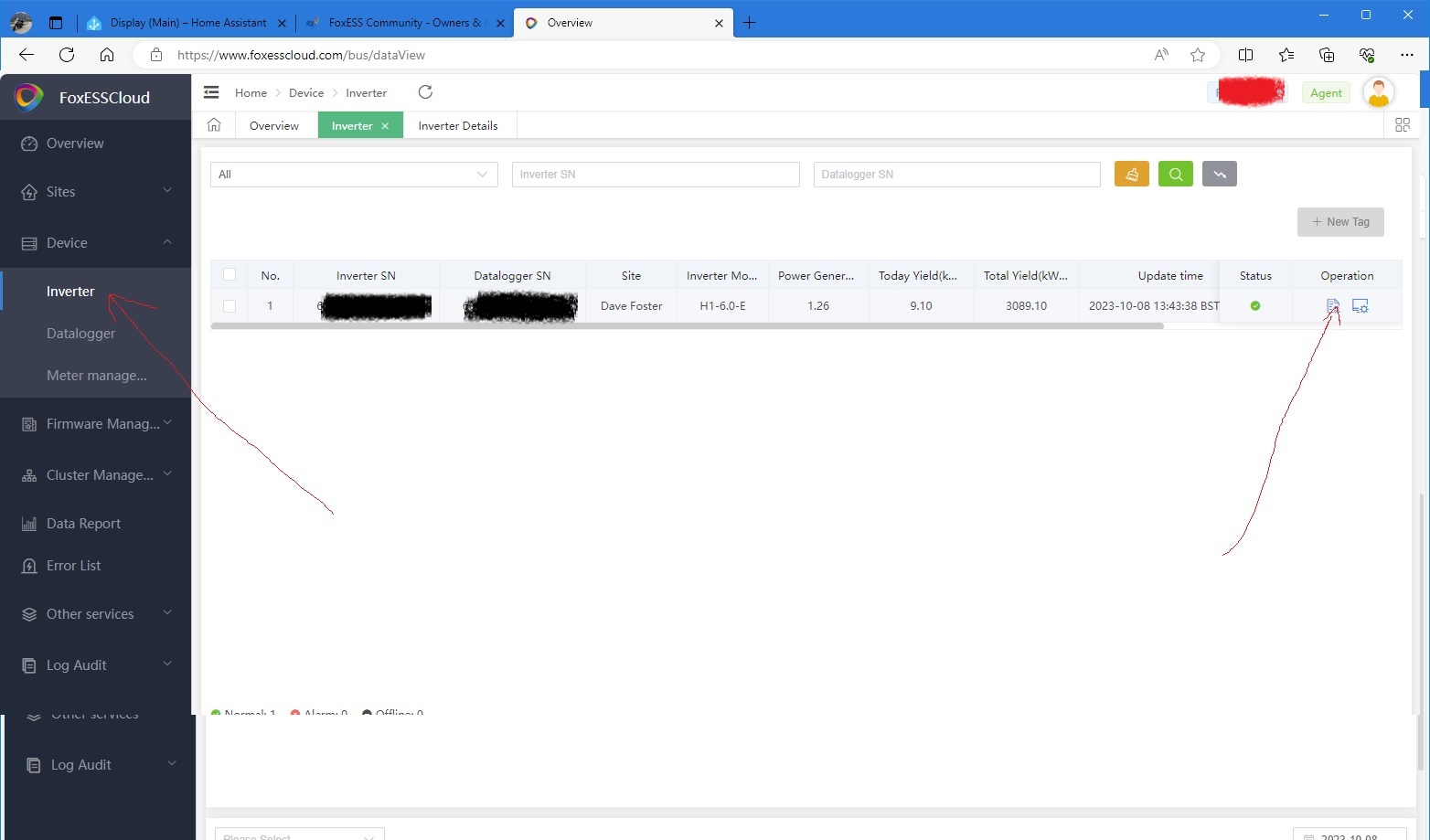Viewport: 1430px width, 840px height.
Task: Switch to the Inverter Details tab
Action: click(458, 126)
